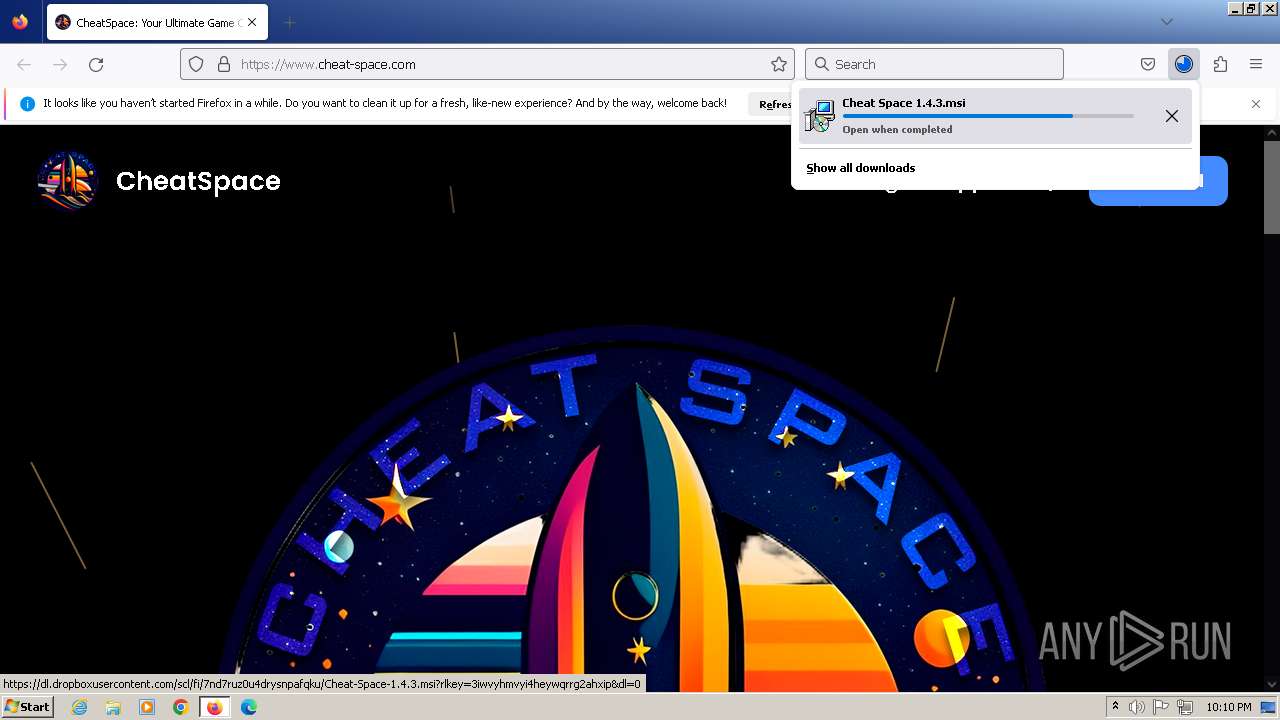The height and width of the screenshot is (720, 1280).
Task: Open the Windows Start menu
Action: [x=28, y=707]
